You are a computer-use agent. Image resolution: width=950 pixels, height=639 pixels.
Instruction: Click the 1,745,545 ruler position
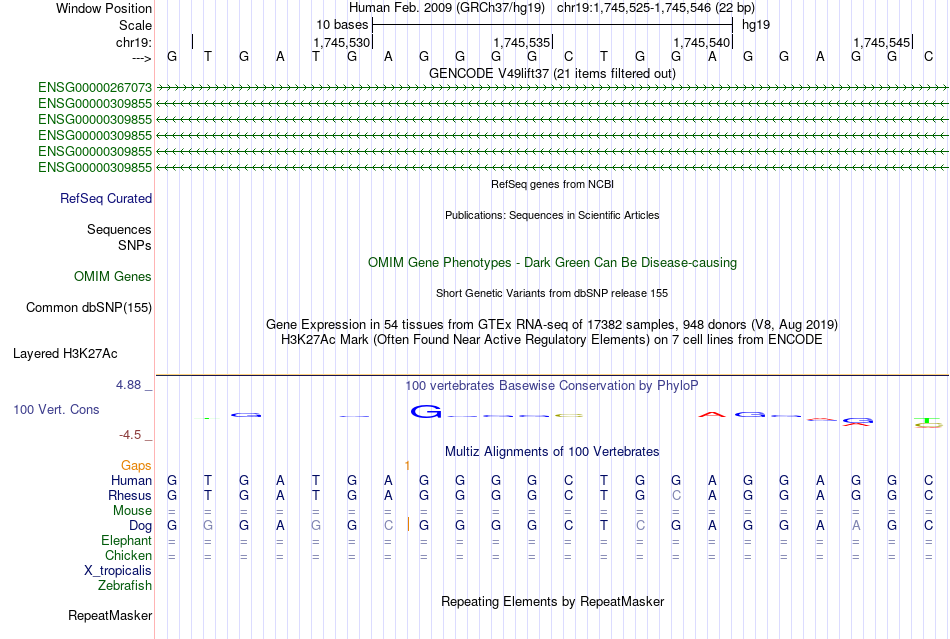[x=882, y=43]
